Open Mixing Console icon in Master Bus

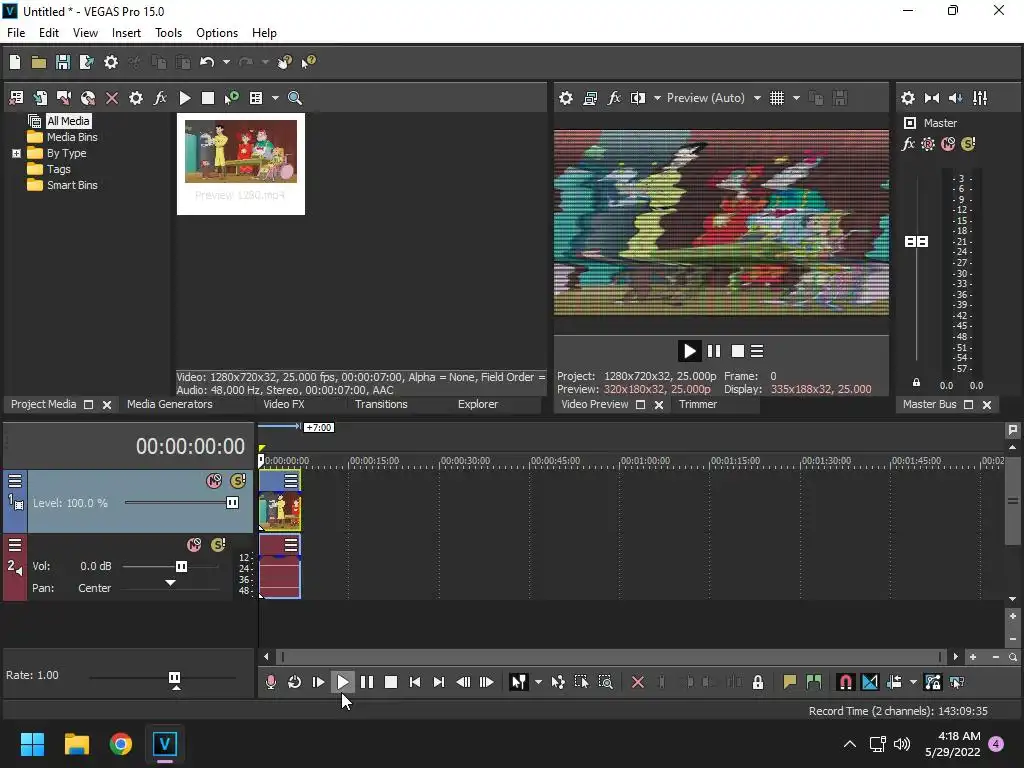(980, 98)
